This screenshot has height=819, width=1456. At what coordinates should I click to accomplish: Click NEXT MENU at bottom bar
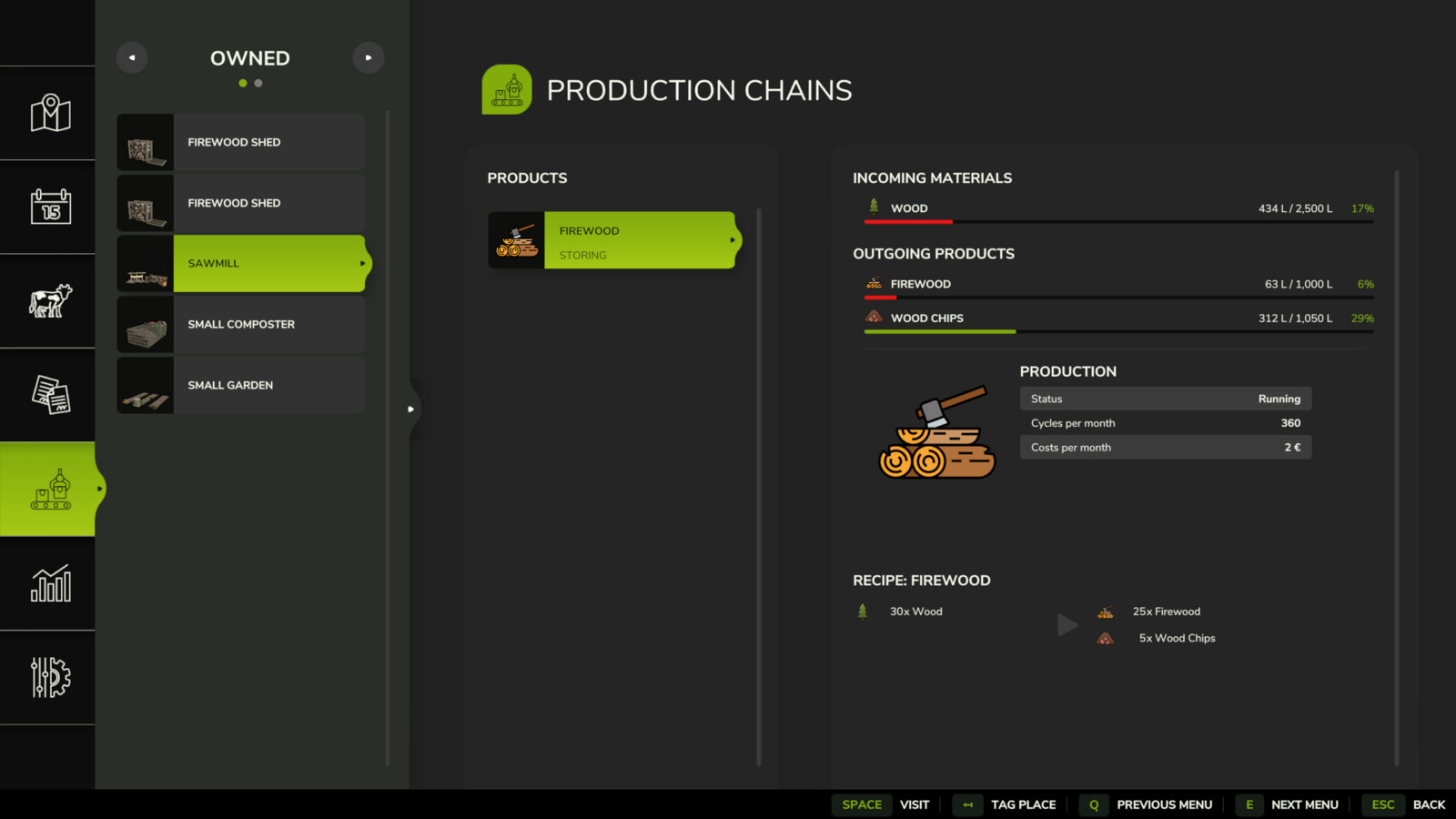click(x=1305, y=804)
